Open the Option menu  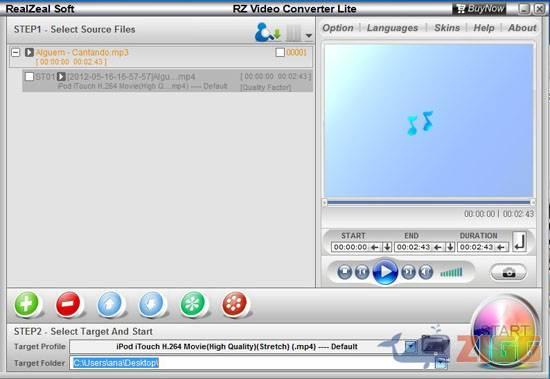338,28
